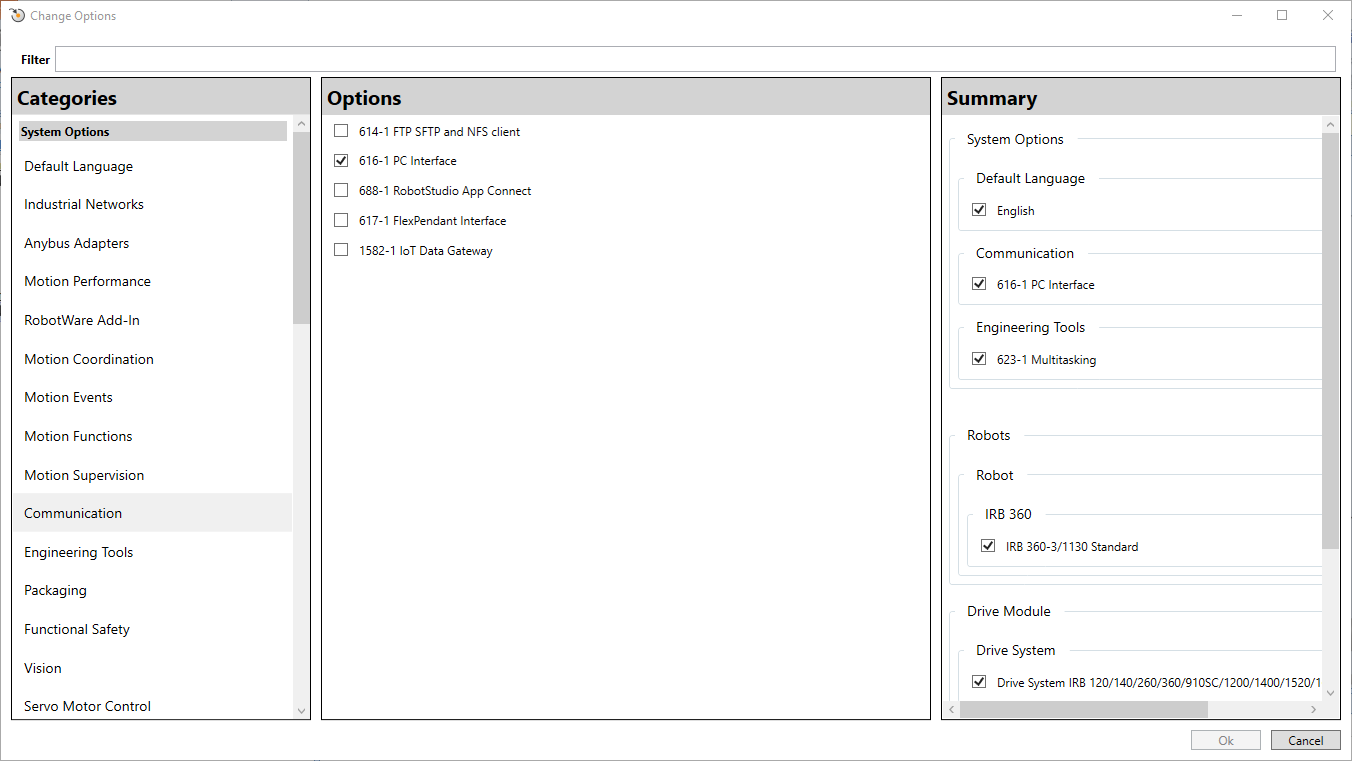The image size is (1352, 761).
Task: Click the Categories list scroll-down arrow
Action: [x=301, y=710]
